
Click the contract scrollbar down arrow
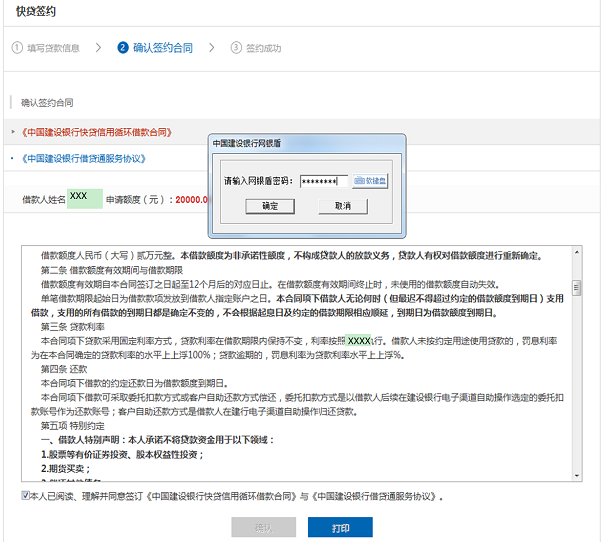[577, 476]
